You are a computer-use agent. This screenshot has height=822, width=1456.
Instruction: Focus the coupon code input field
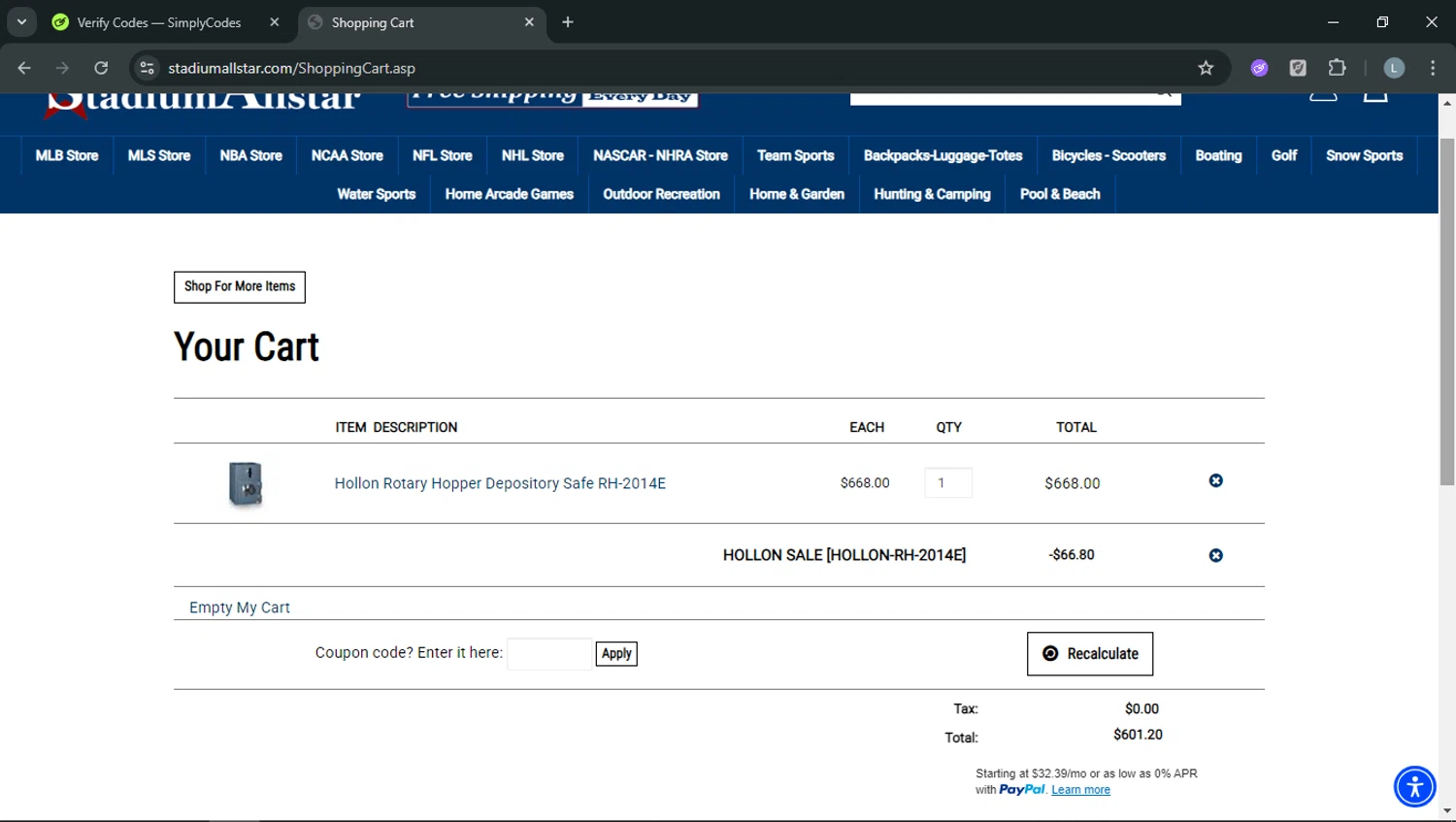pos(549,654)
